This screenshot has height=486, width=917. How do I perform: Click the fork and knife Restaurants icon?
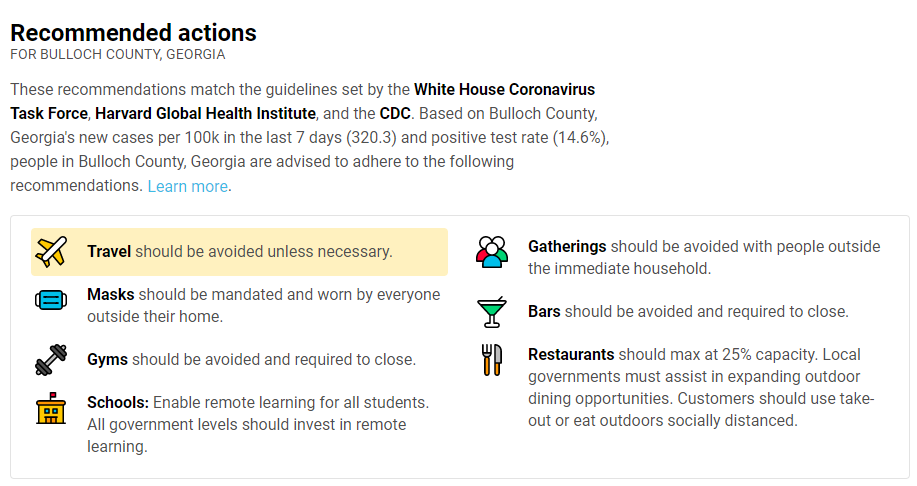(x=492, y=360)
